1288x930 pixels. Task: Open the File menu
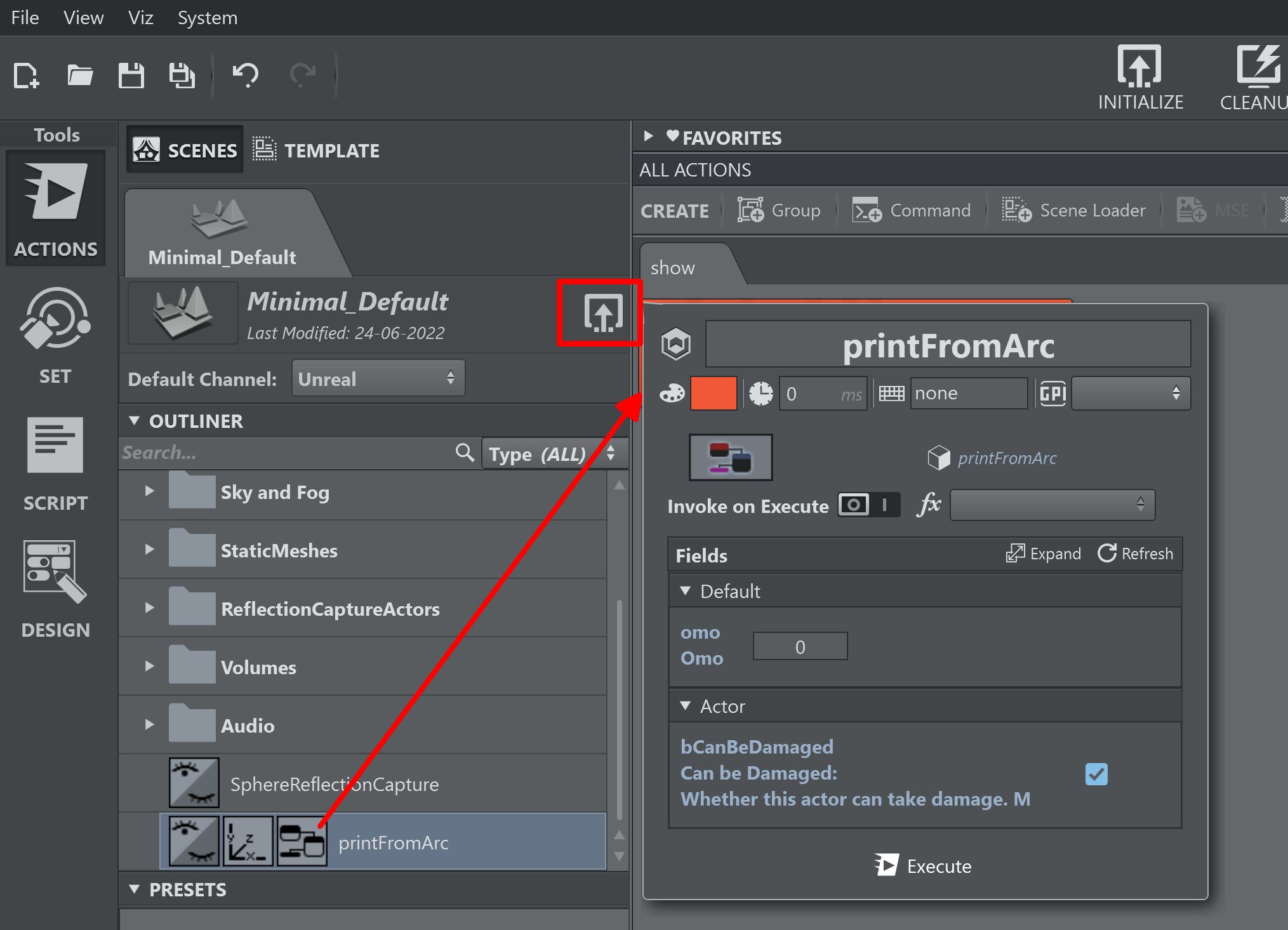click(x=24, y=17)
